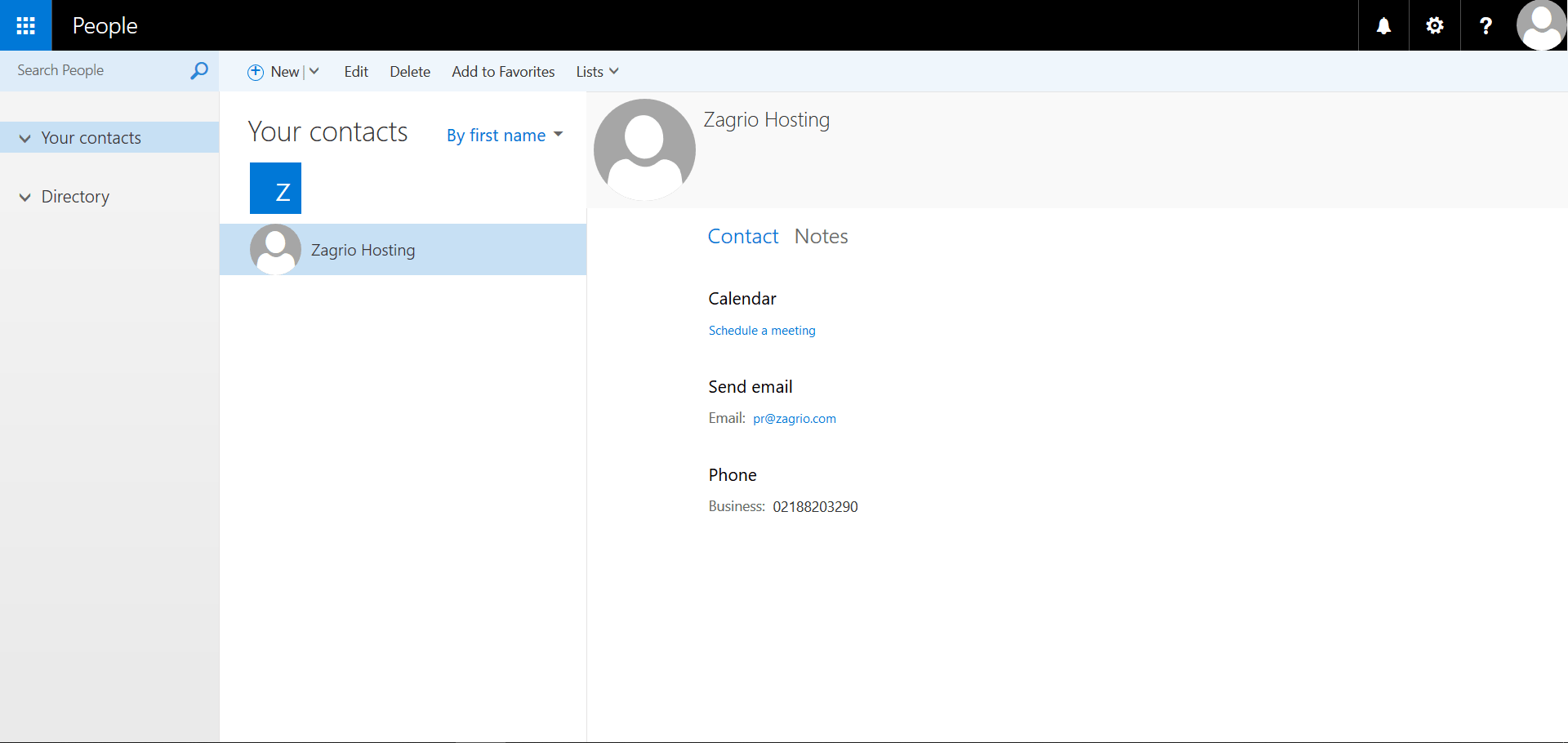Viewport: 1568px width, 743px height.
Task: Collapse the Your contacts chevron
Action: point(25,138)
